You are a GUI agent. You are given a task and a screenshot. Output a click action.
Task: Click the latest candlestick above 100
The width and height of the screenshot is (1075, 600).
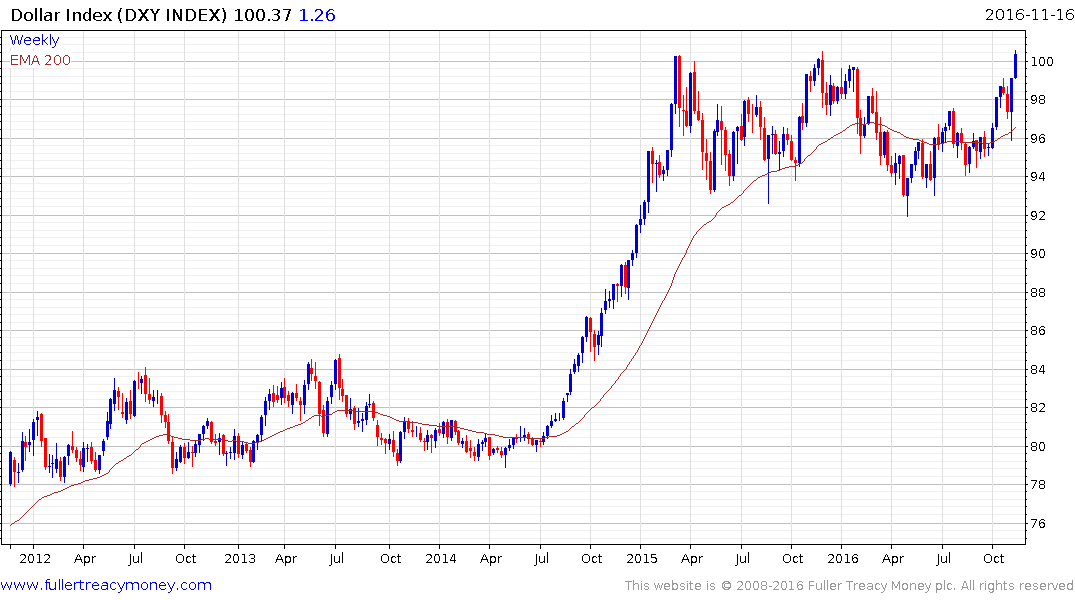[1015, 64]
